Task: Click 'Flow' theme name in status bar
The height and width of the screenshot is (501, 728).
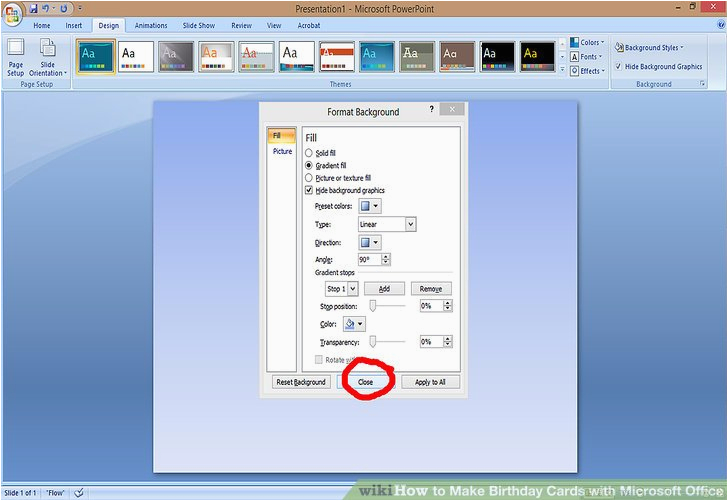Action: [55, 493]
